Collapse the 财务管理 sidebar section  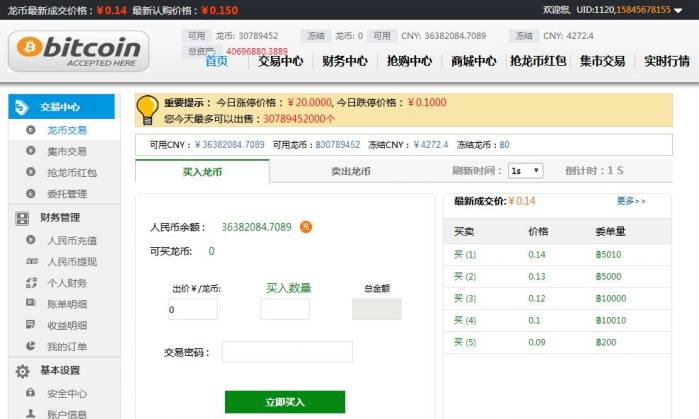(60, 217)
